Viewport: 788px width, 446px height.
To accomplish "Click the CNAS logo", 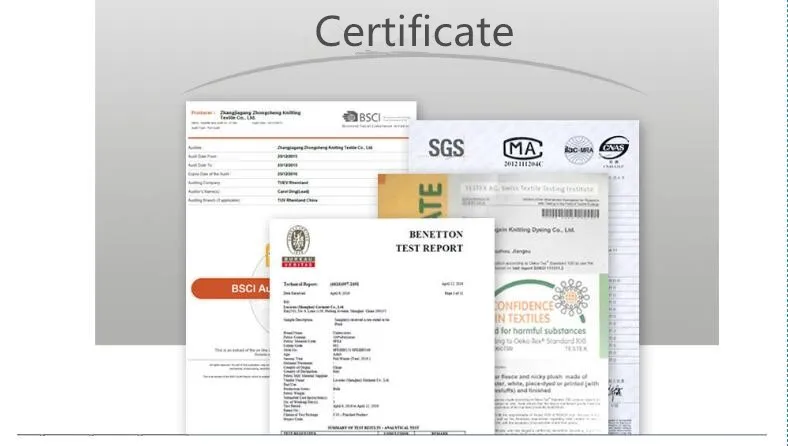I will [x=614, y=148].
